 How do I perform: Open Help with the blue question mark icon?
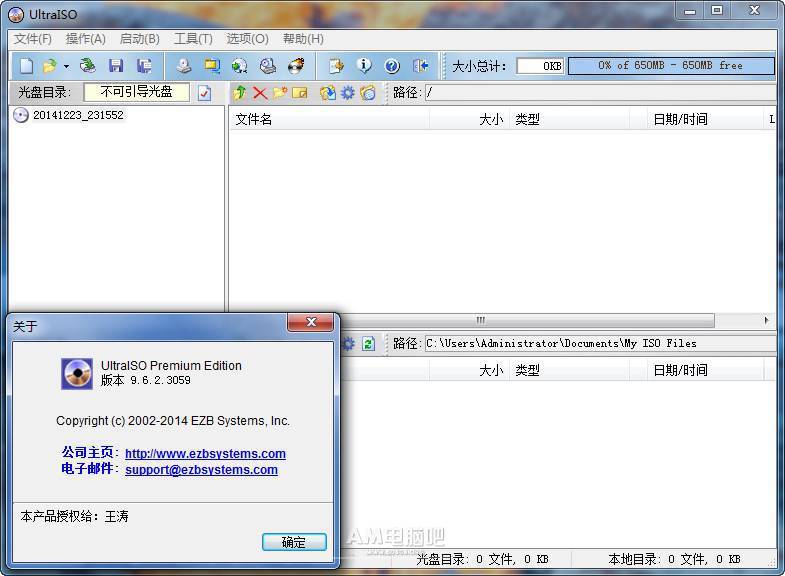click(392, 66)
